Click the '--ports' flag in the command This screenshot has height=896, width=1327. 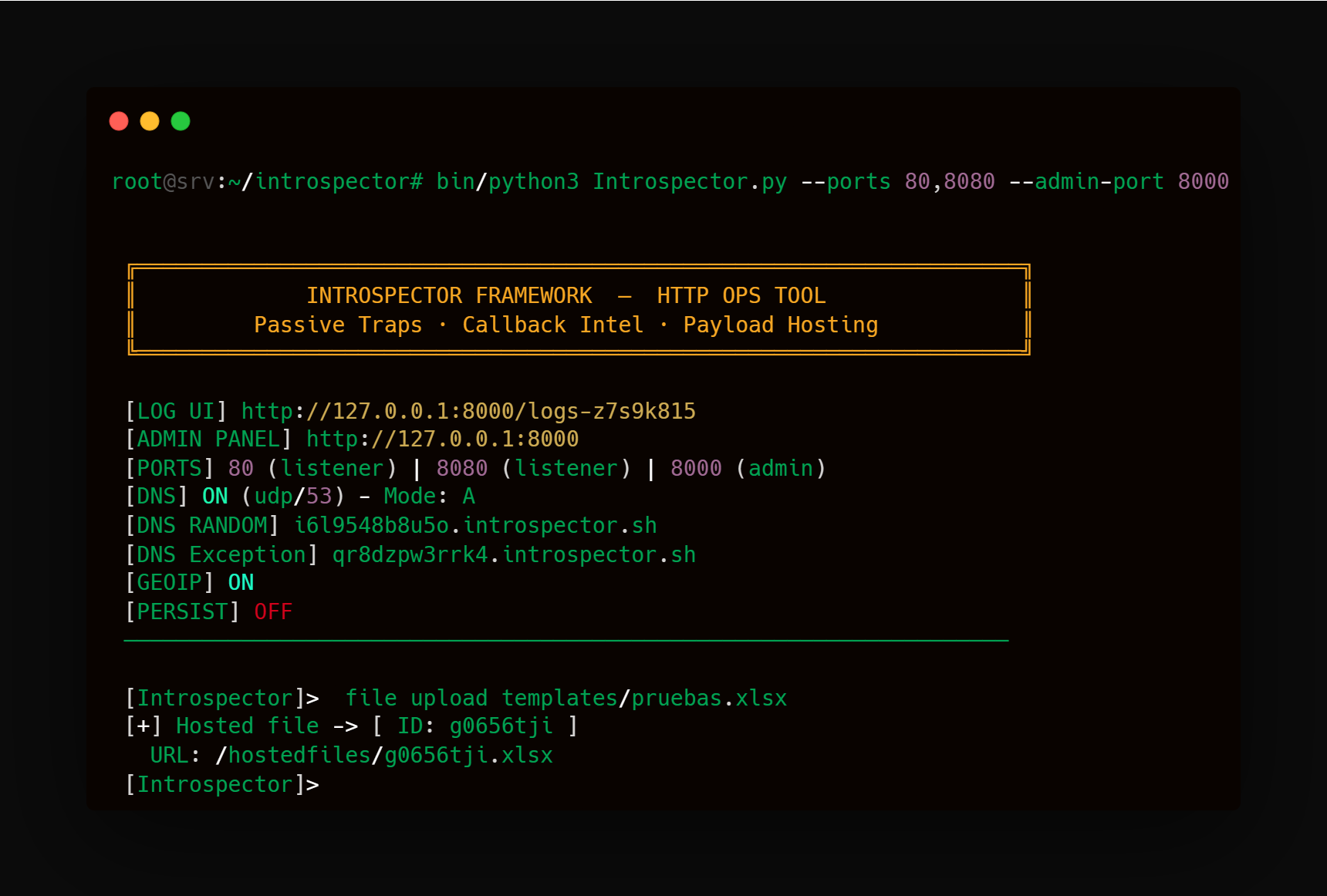(846, 182)
